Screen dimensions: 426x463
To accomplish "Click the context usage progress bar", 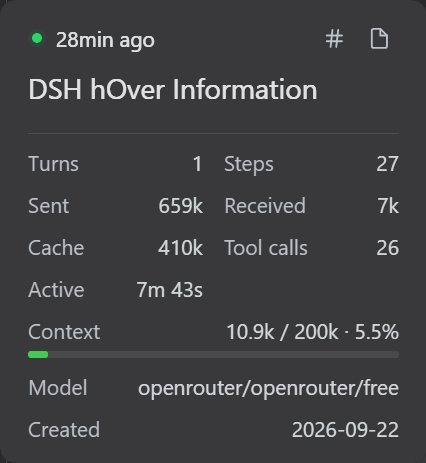I will (213, 354).
